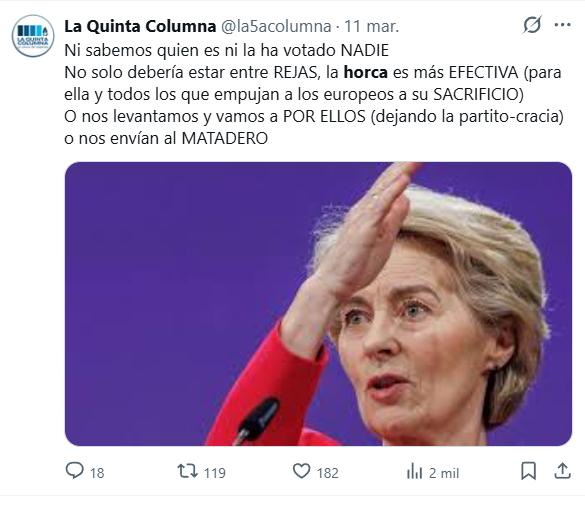Open La Quinta Columna profile avatar
585x506 pixels.
pyautogui.click(x=33, y=36)
